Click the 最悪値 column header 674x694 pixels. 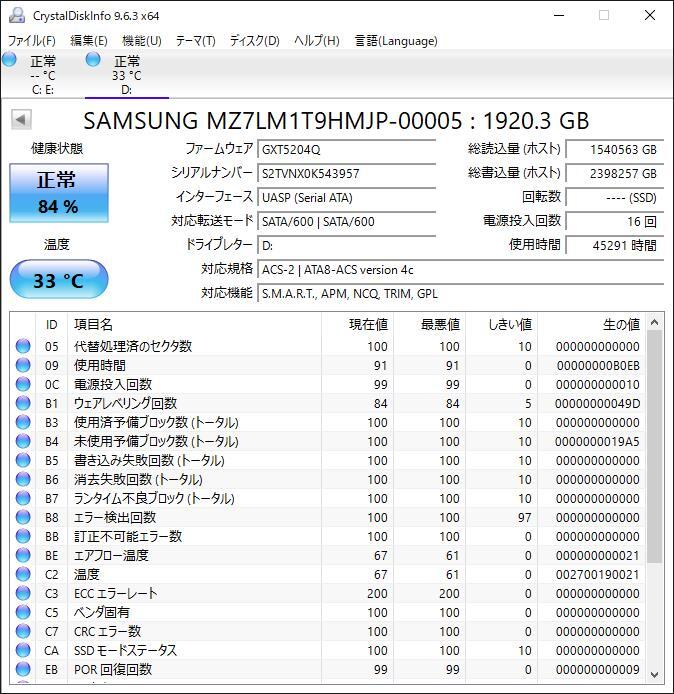tap(429, 324)
